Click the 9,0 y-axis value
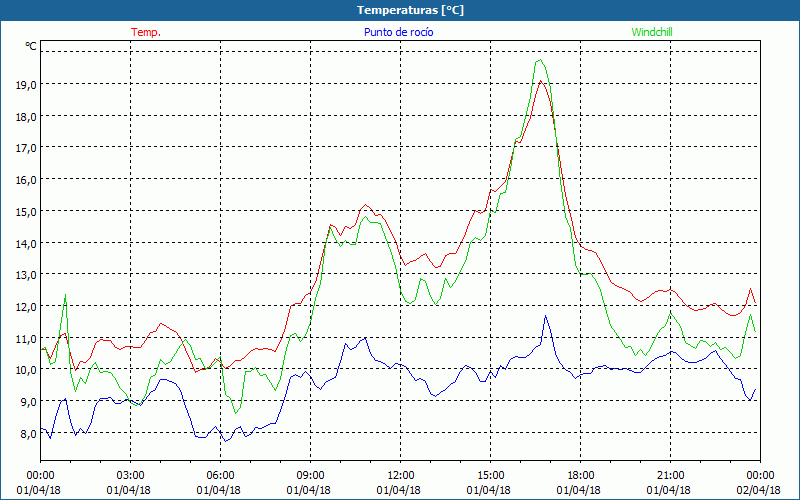This screenshot has height=500, width=800. [x=28, y=402]
